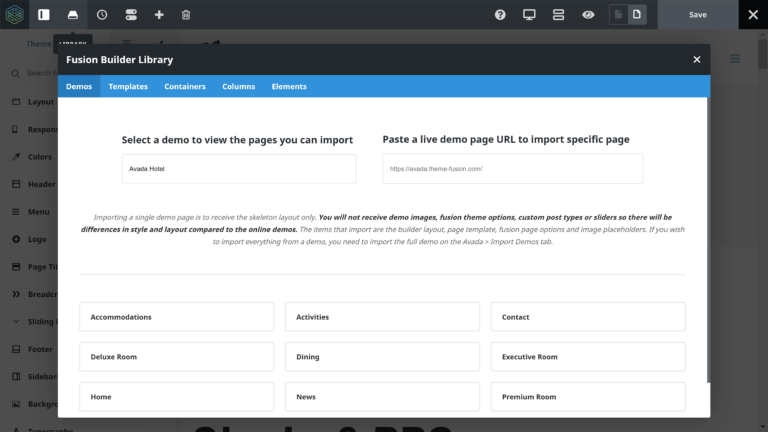This screenshot has height=432, width=768.
Task: Close the Fusion Builder Library dialog
Action: tap(696, 59)
